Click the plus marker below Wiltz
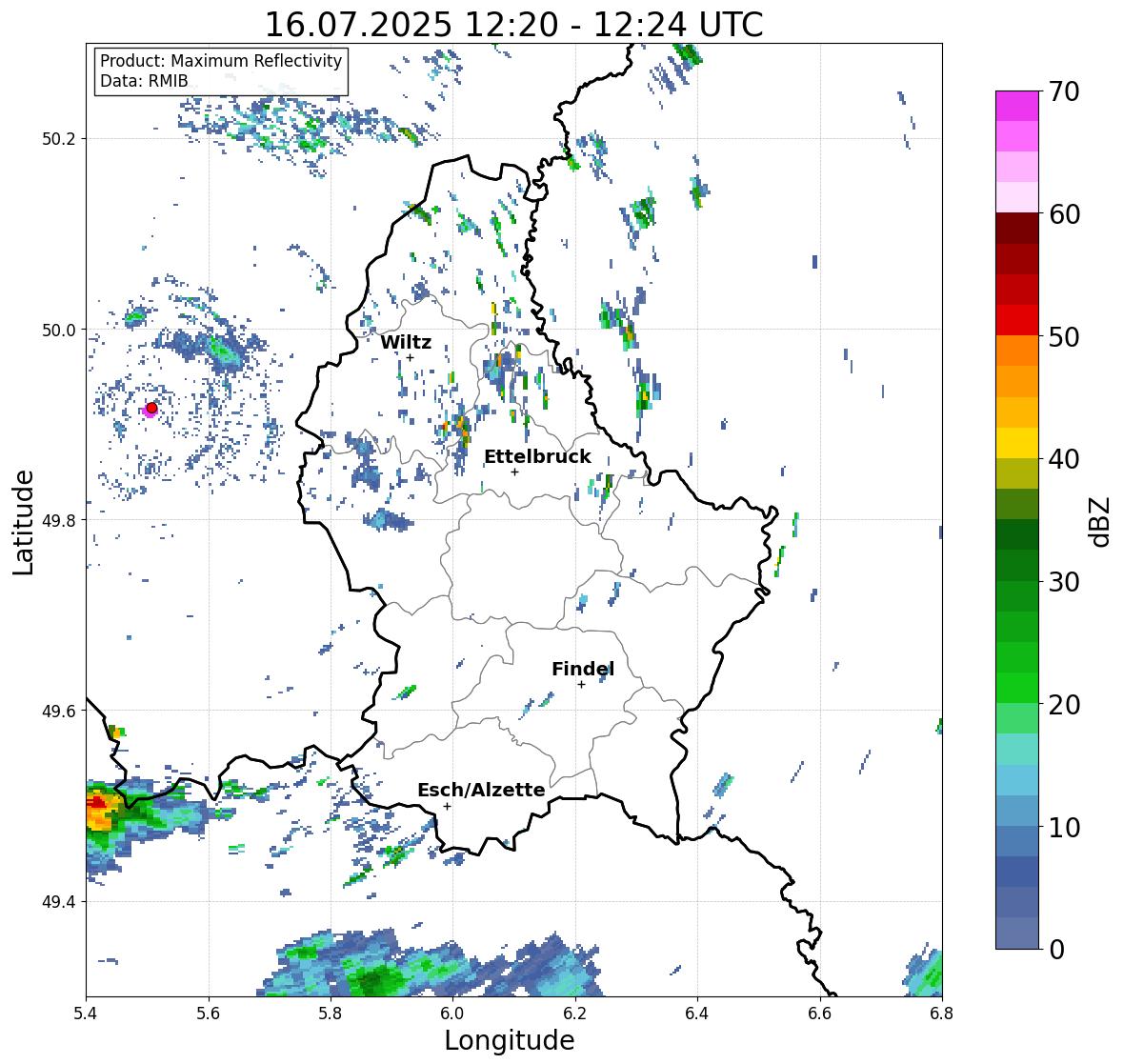The height and width of the screenshot is (1064, 1123). pyautogui.click(x=411, y=358)
